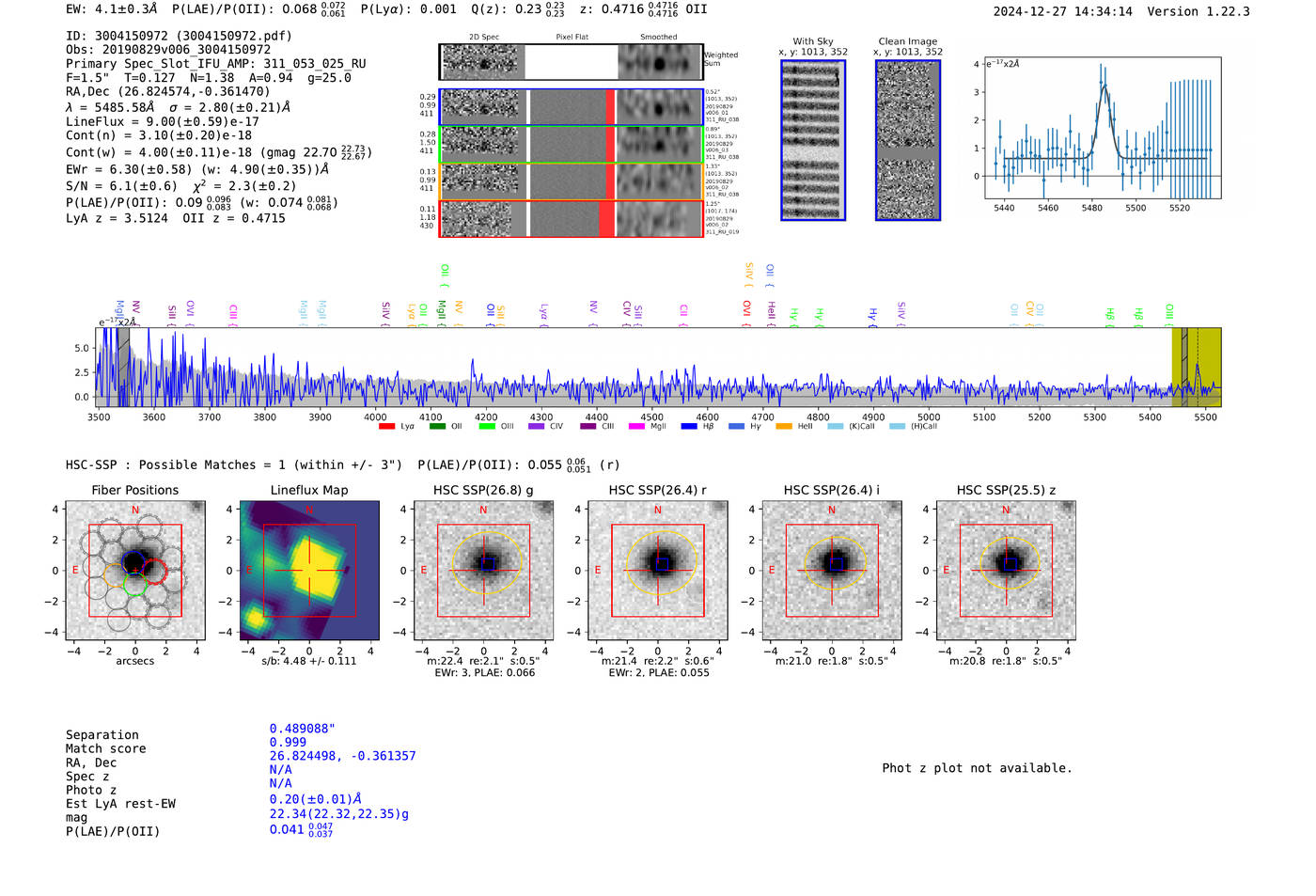Click the Cont(w) = 4.00(±0.11)e-18 line
Viewport: 1316px width, 896px height.
pyautogui.click(x=219, y=152)
